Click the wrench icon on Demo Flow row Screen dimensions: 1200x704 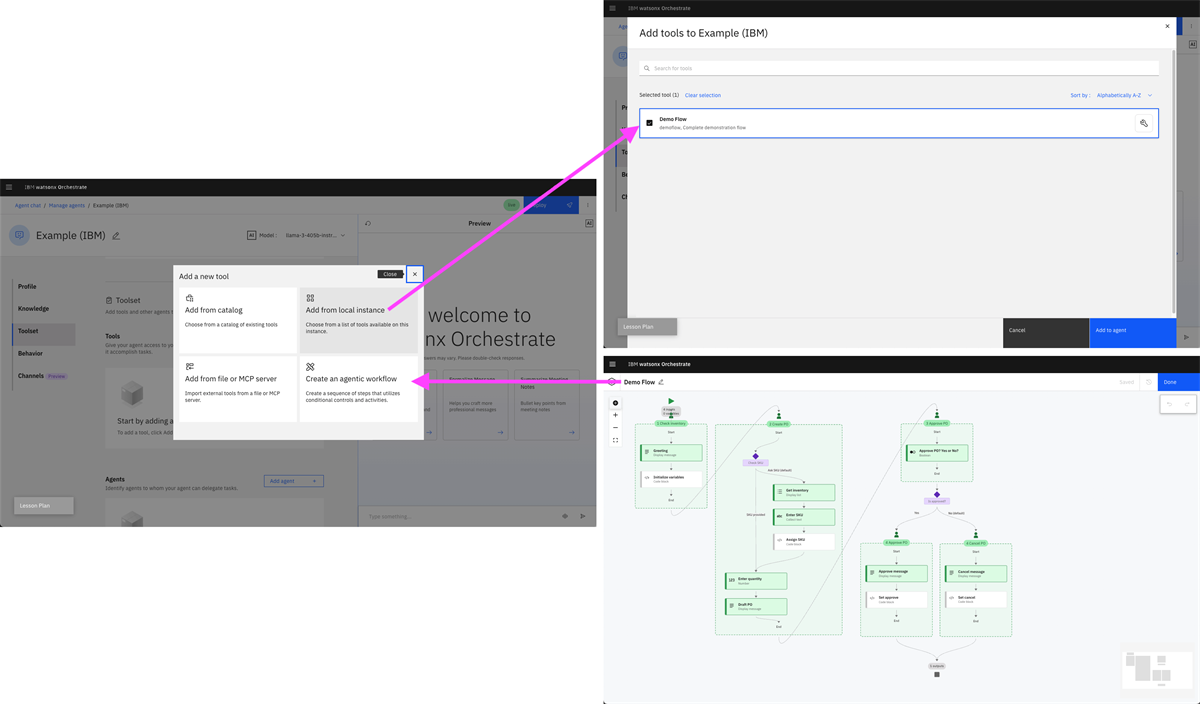point(1144,123)
